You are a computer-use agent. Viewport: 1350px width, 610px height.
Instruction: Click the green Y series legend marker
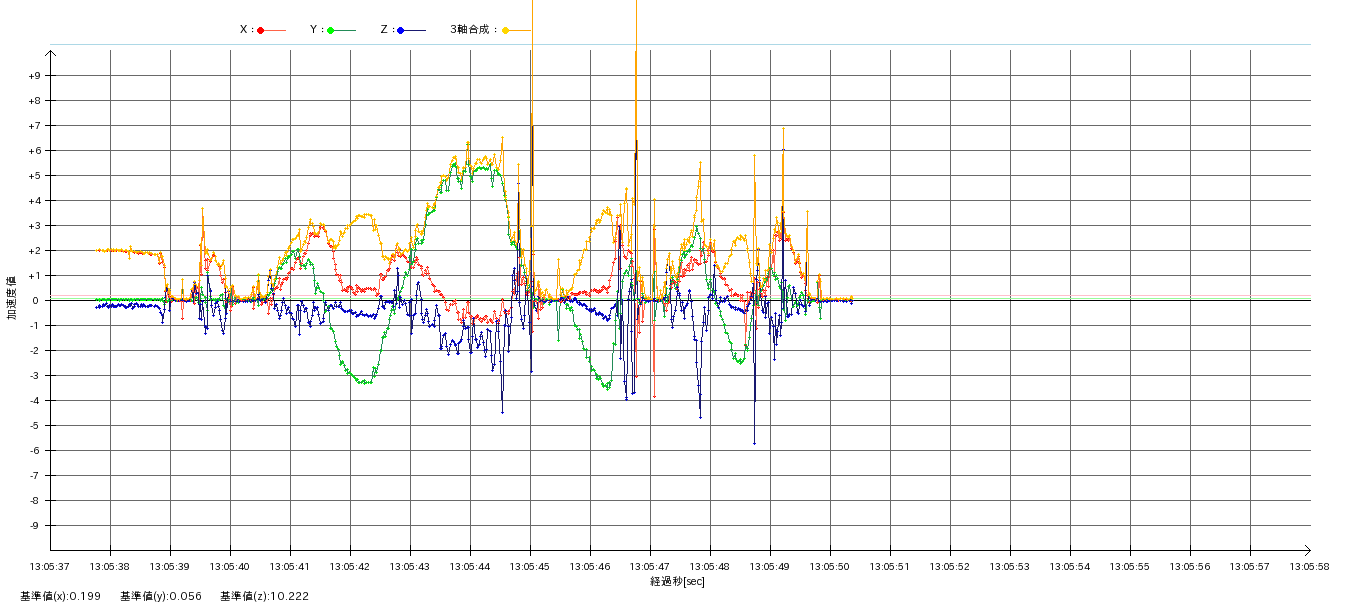click(331, 30)
